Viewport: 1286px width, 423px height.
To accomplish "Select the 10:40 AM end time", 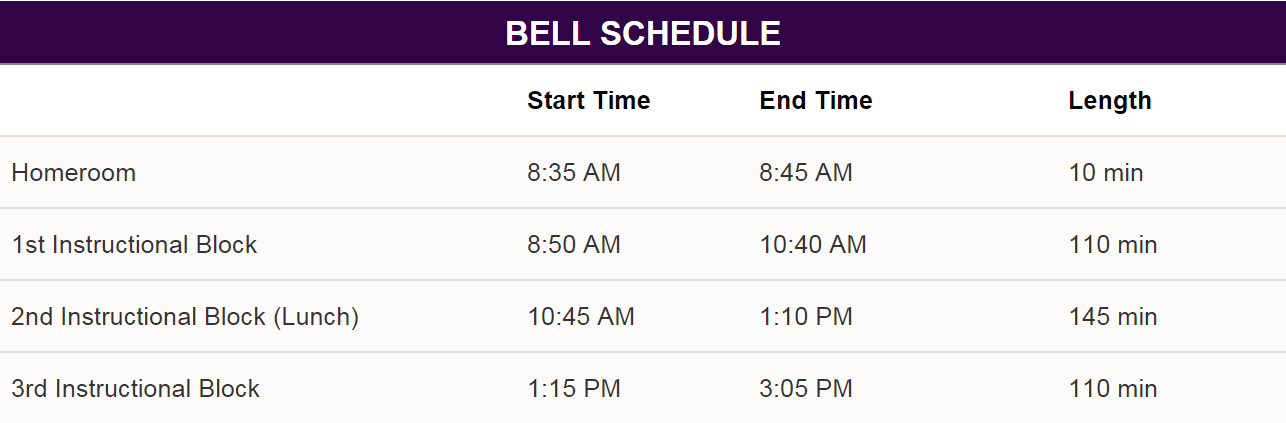I will click(813, 245).
